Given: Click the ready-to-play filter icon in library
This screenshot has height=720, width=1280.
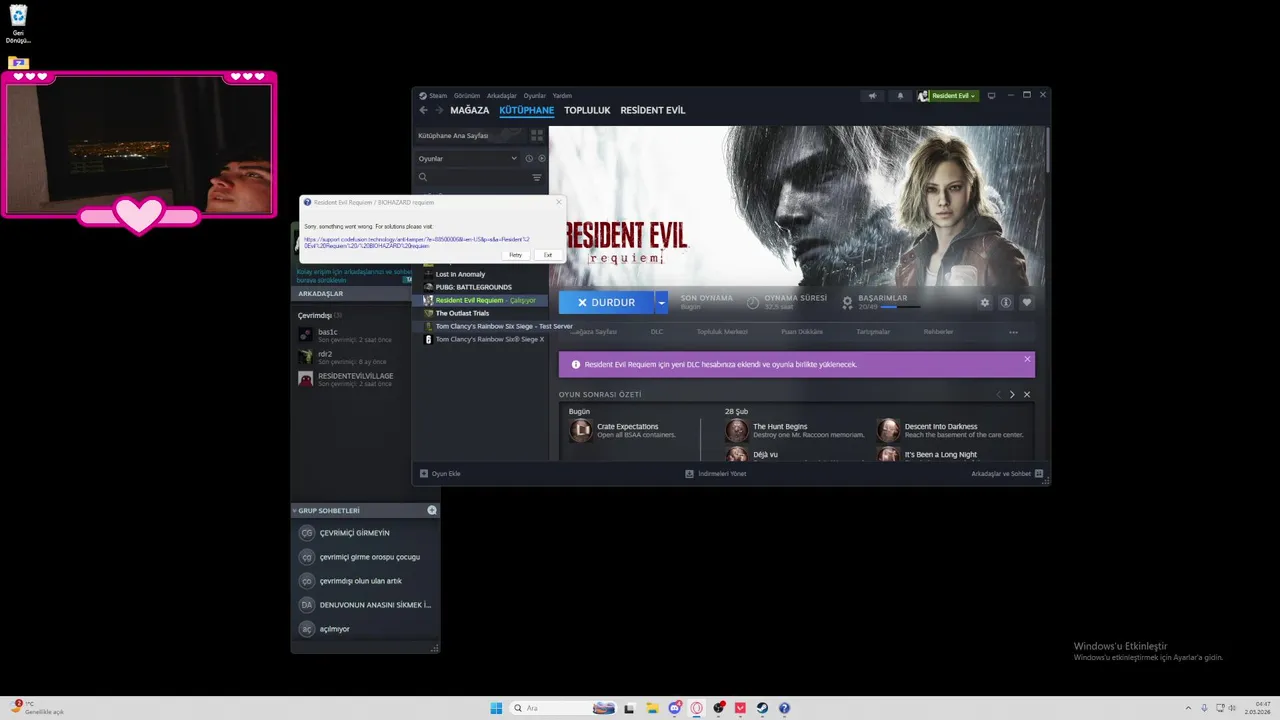Looking at the screenshot, I should pyautogui.click(x=542, y=158).
